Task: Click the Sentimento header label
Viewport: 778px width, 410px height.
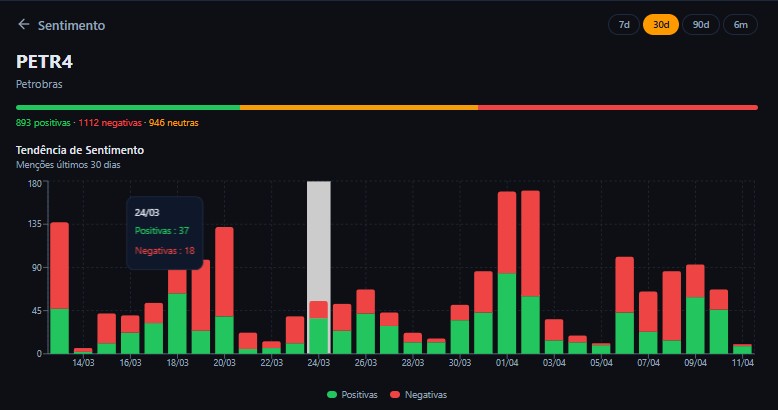Action: (x=71, y=25)
